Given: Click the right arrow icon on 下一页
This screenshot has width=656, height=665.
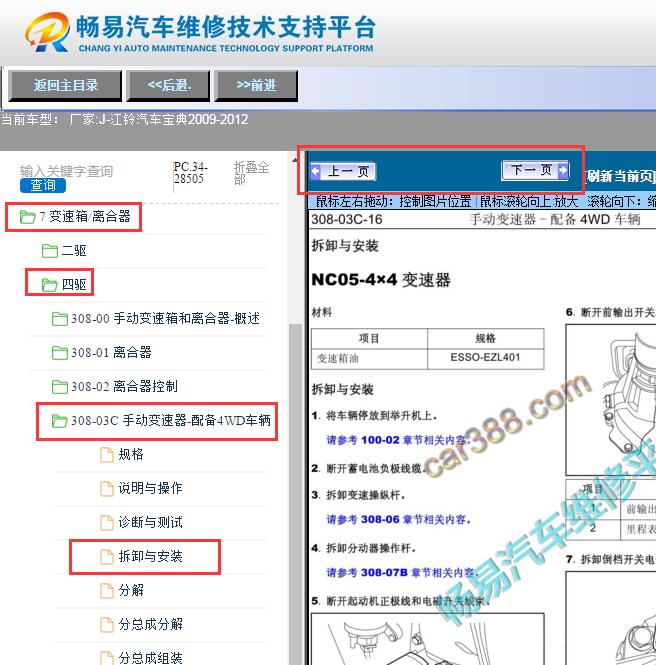Looking at the screenshot, I should (x=563, y=170).
